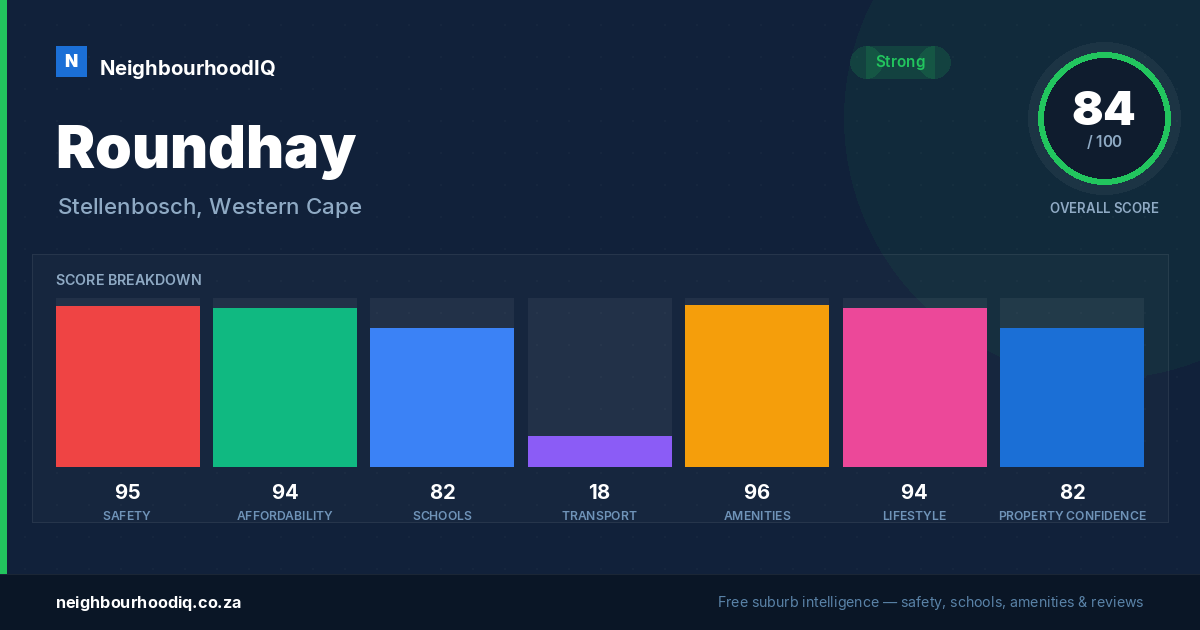Select the green Affordability bar

(285, 387)
